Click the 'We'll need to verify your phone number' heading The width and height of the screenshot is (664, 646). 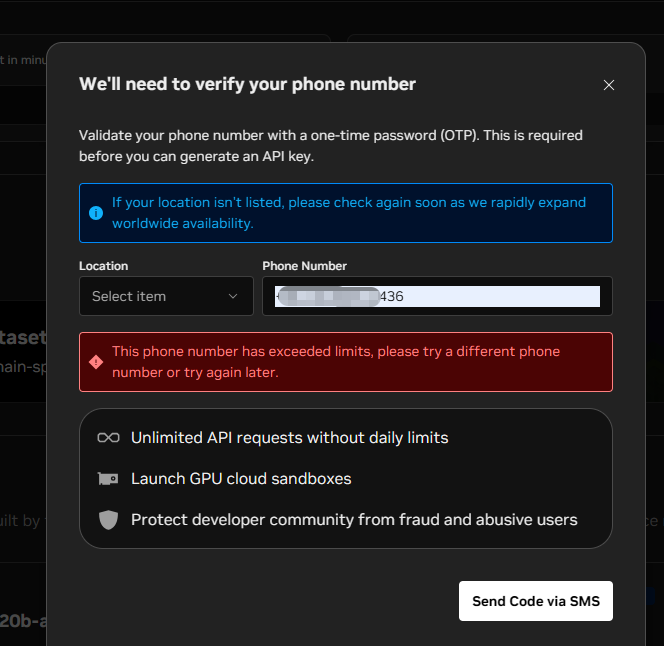point(247,84)
